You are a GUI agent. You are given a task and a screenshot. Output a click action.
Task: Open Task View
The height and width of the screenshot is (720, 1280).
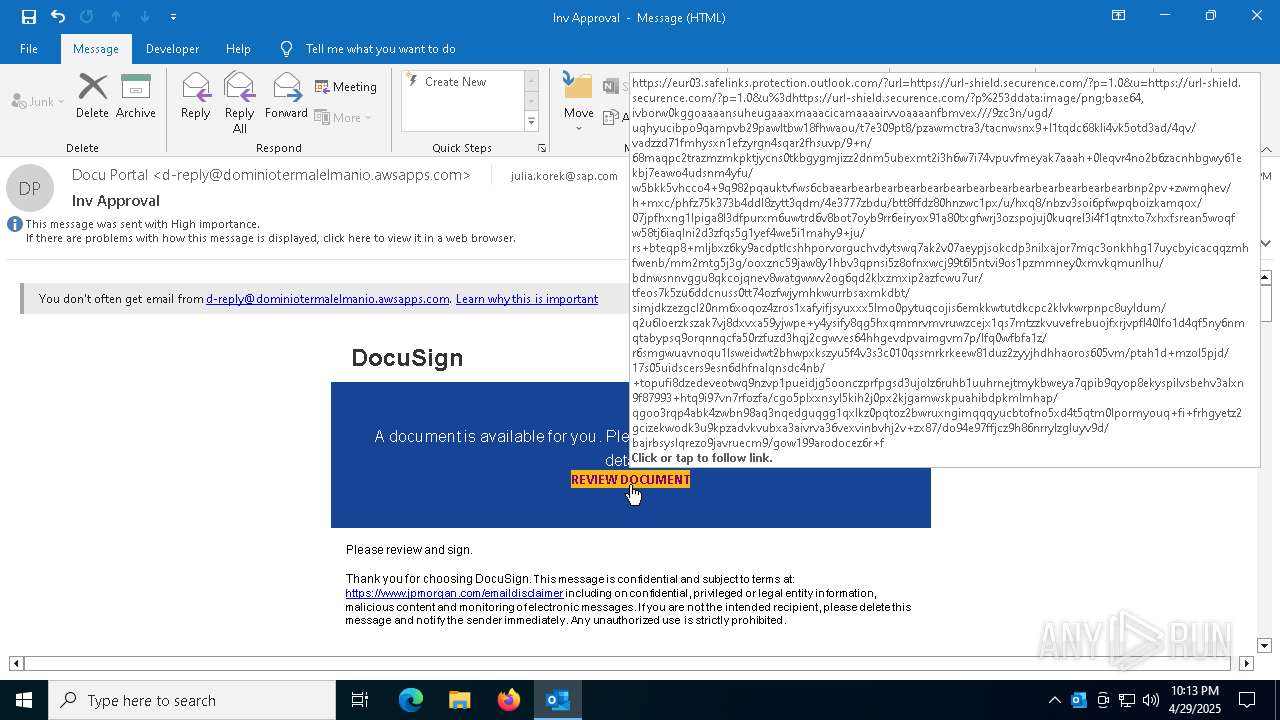point(360,700)
